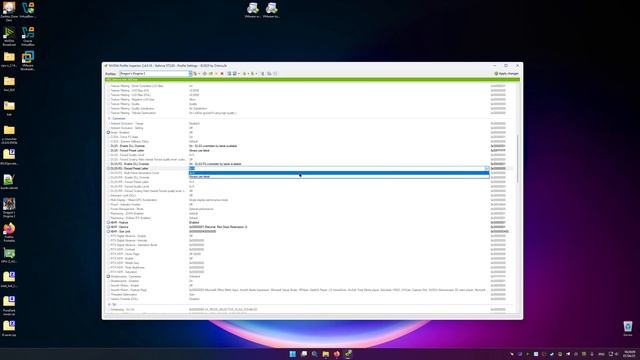Screen dimensions: 640x360
Task: Select the 'Ambient Occlusion - Setting' row
Action: [x=310, y=128]
